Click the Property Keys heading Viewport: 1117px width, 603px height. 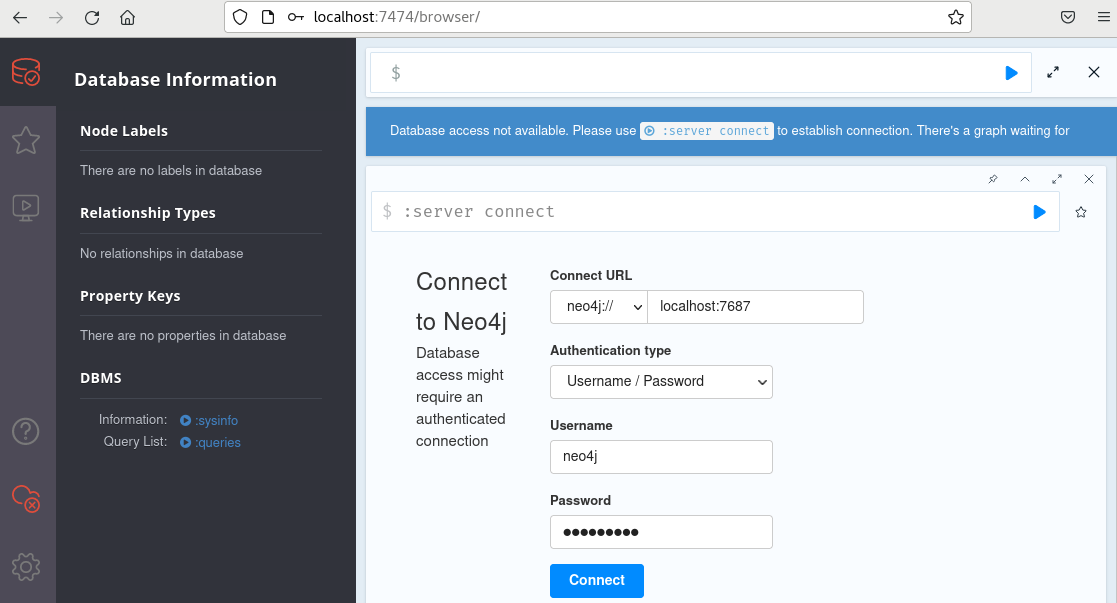click(130, 296)
